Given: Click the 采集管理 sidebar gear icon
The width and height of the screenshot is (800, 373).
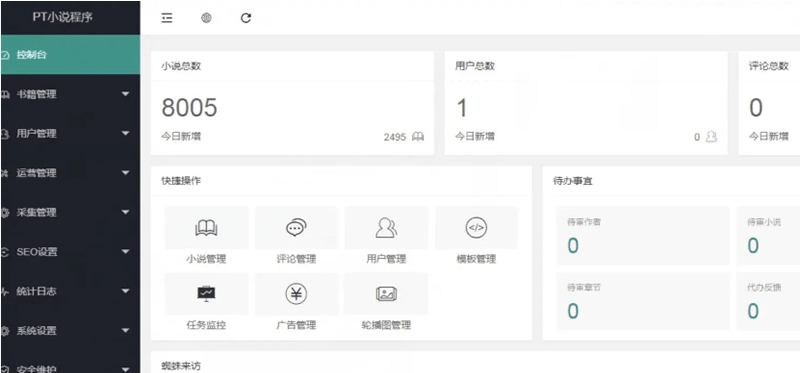Looking at the screenshot, I should [x=5, y=213].
